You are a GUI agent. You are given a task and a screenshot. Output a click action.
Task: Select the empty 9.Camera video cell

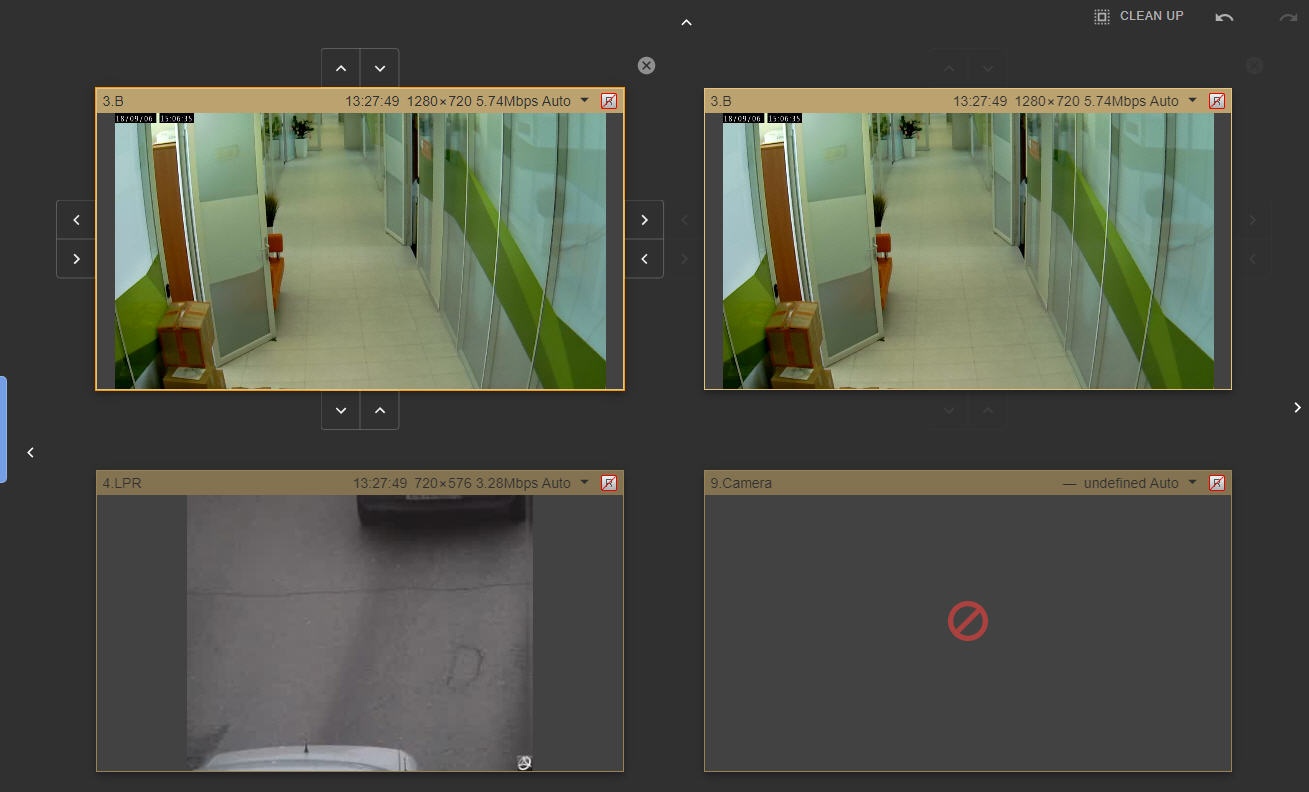coord(968,633)
